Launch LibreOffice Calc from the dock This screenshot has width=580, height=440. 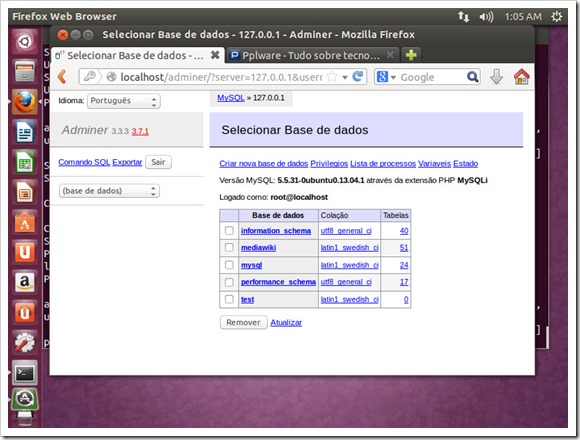point(25,162)
